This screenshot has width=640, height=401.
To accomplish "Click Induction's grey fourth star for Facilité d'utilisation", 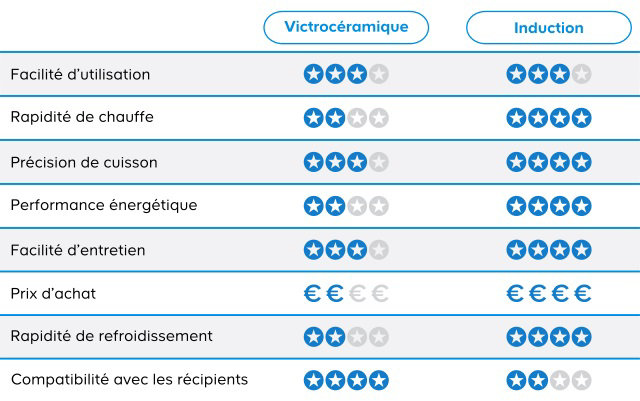I will click(x=582, y=74).
